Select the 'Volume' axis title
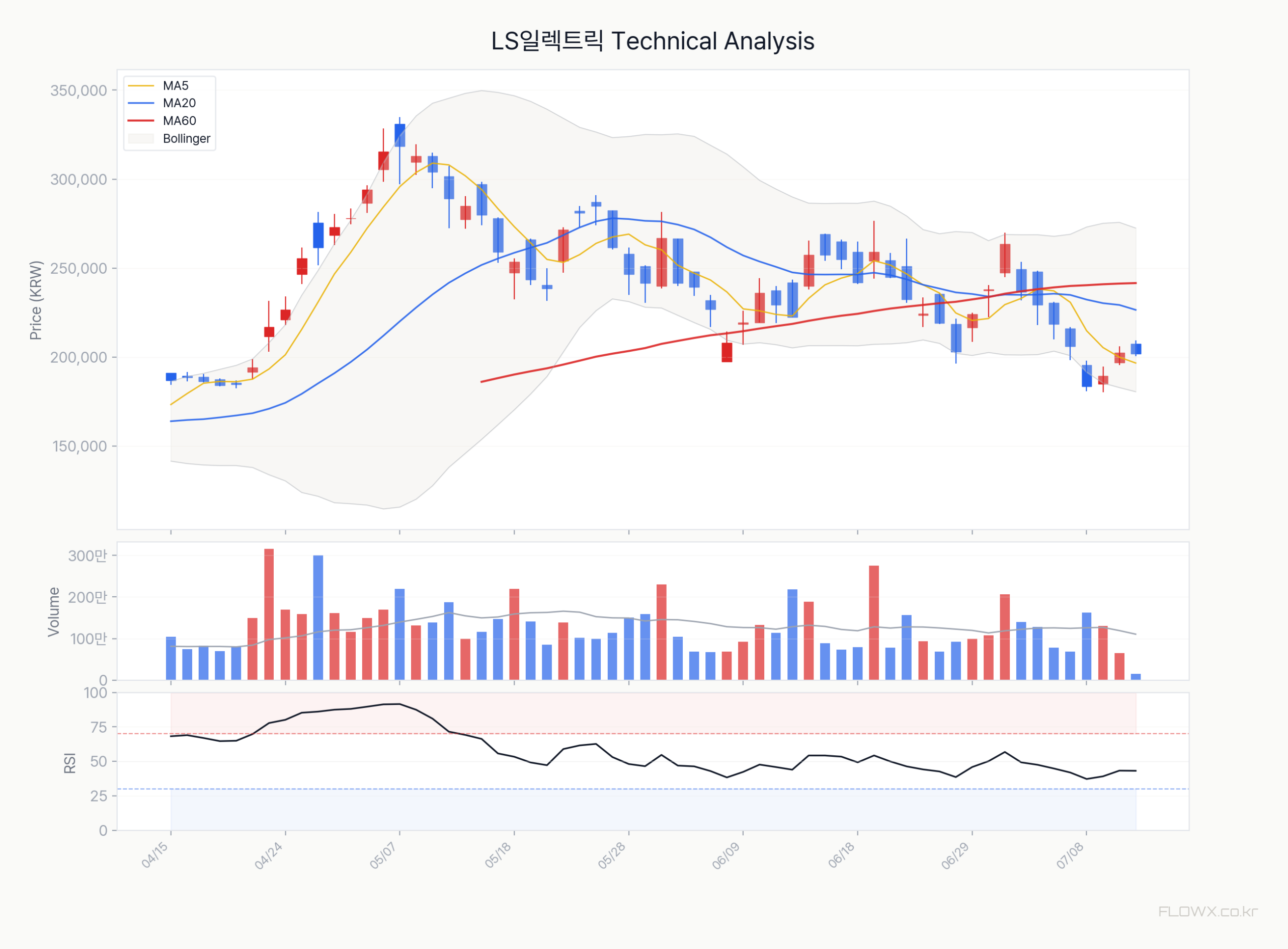Screen dimensions: 1288x949 [x=53, y=612]
